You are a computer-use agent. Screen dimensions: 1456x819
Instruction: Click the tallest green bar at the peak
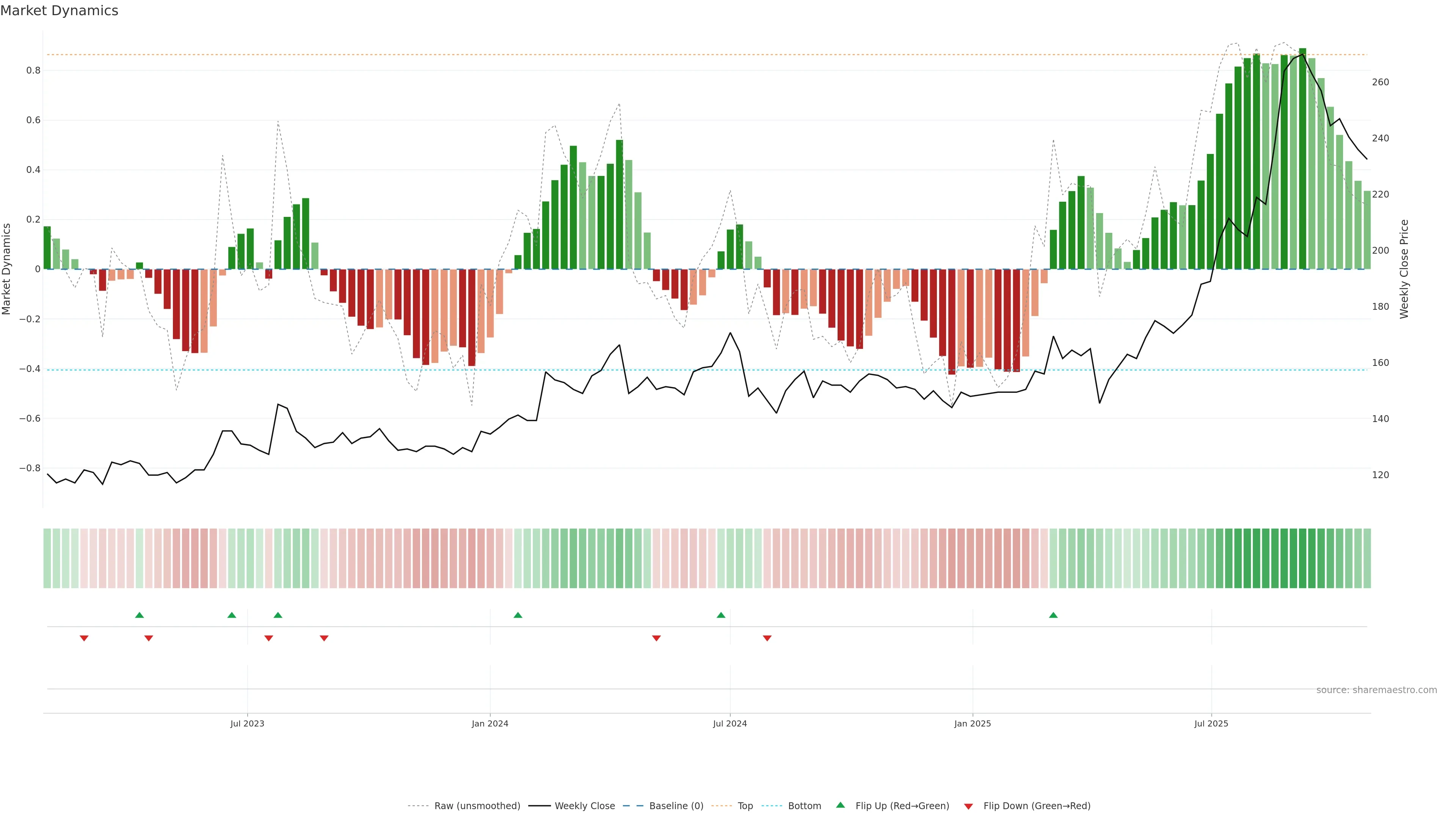click(1303, 158)
